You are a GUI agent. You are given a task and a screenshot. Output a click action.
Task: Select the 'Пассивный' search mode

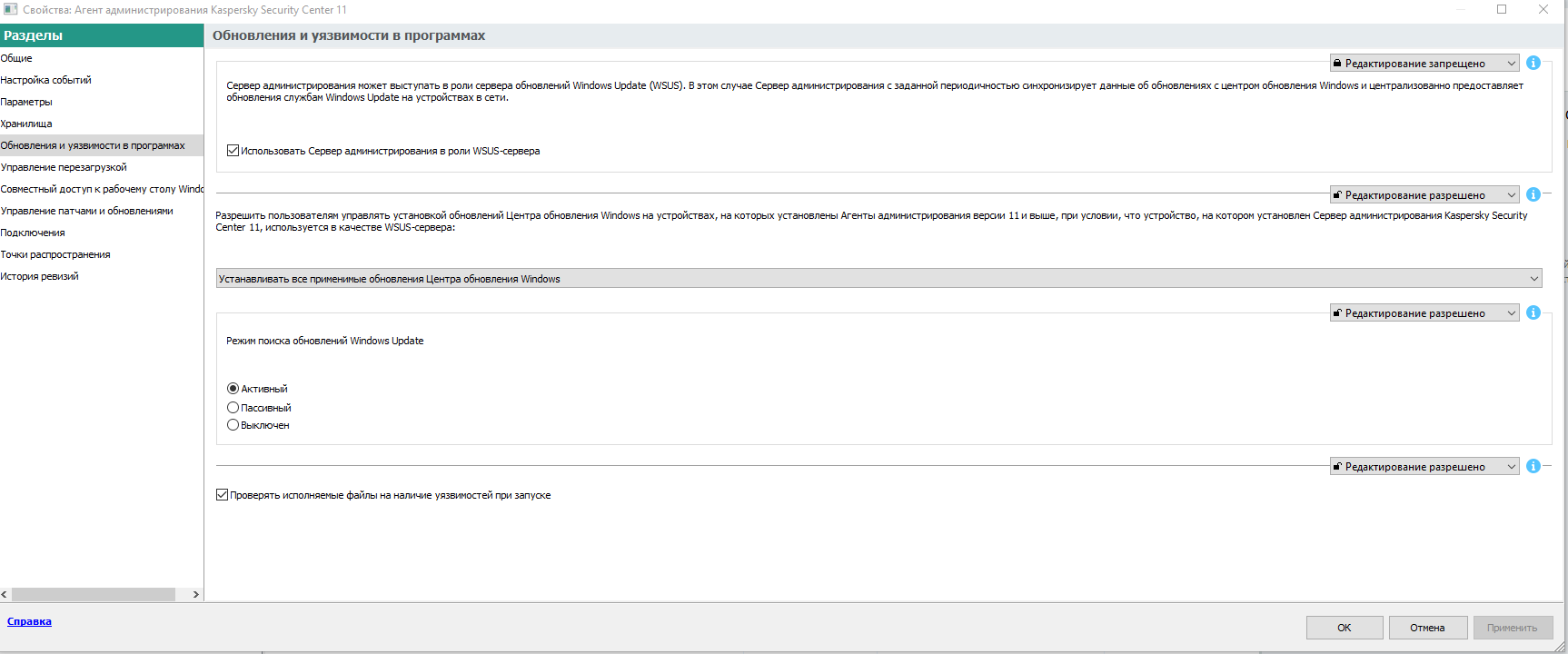click(233, 408)
